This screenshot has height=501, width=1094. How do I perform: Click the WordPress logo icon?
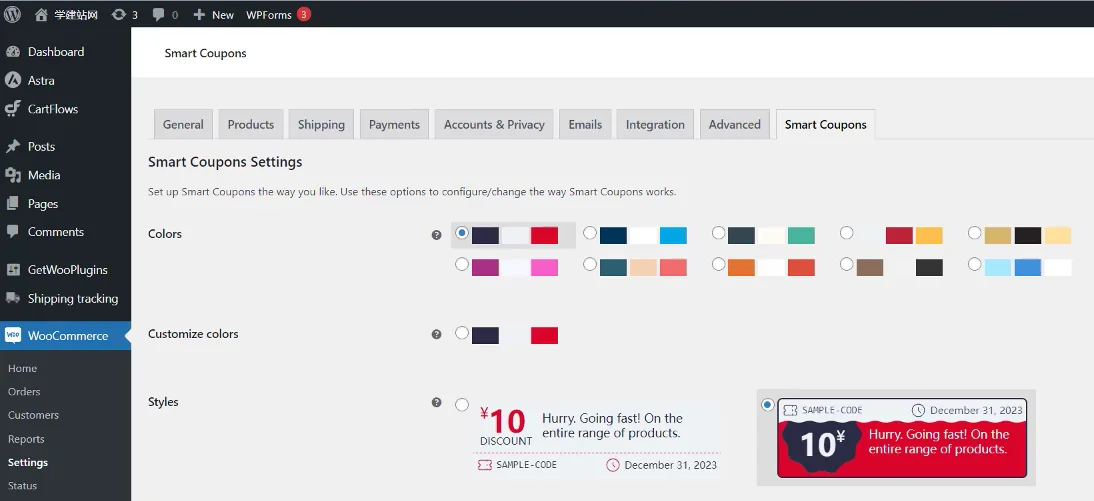tap(13, 14)
